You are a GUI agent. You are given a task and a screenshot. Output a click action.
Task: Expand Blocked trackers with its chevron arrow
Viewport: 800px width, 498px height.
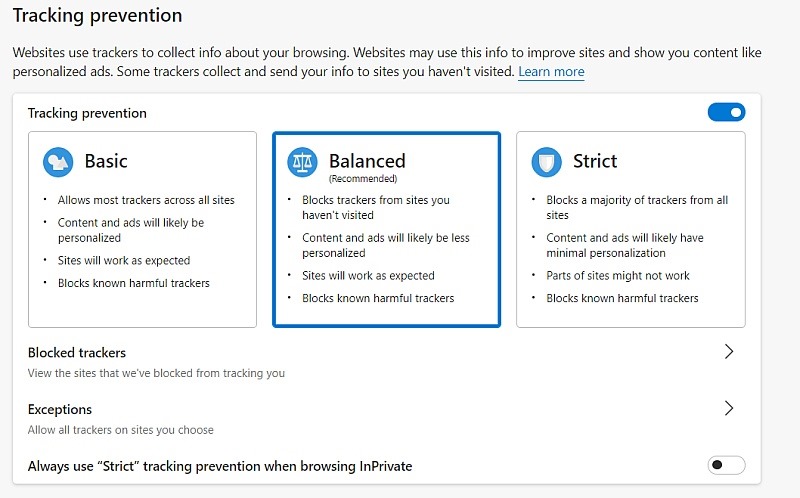pyautogui.click(x=729, y=352)
